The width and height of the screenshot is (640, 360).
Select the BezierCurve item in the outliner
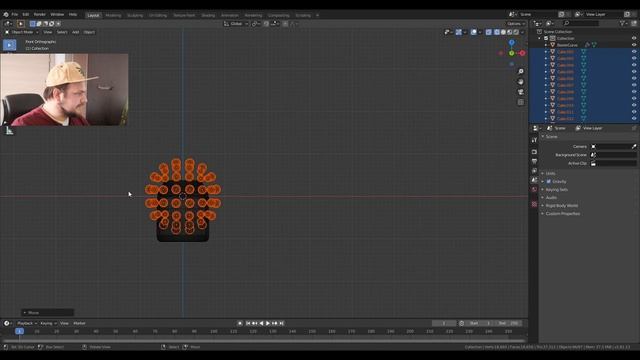click(567, 45)
